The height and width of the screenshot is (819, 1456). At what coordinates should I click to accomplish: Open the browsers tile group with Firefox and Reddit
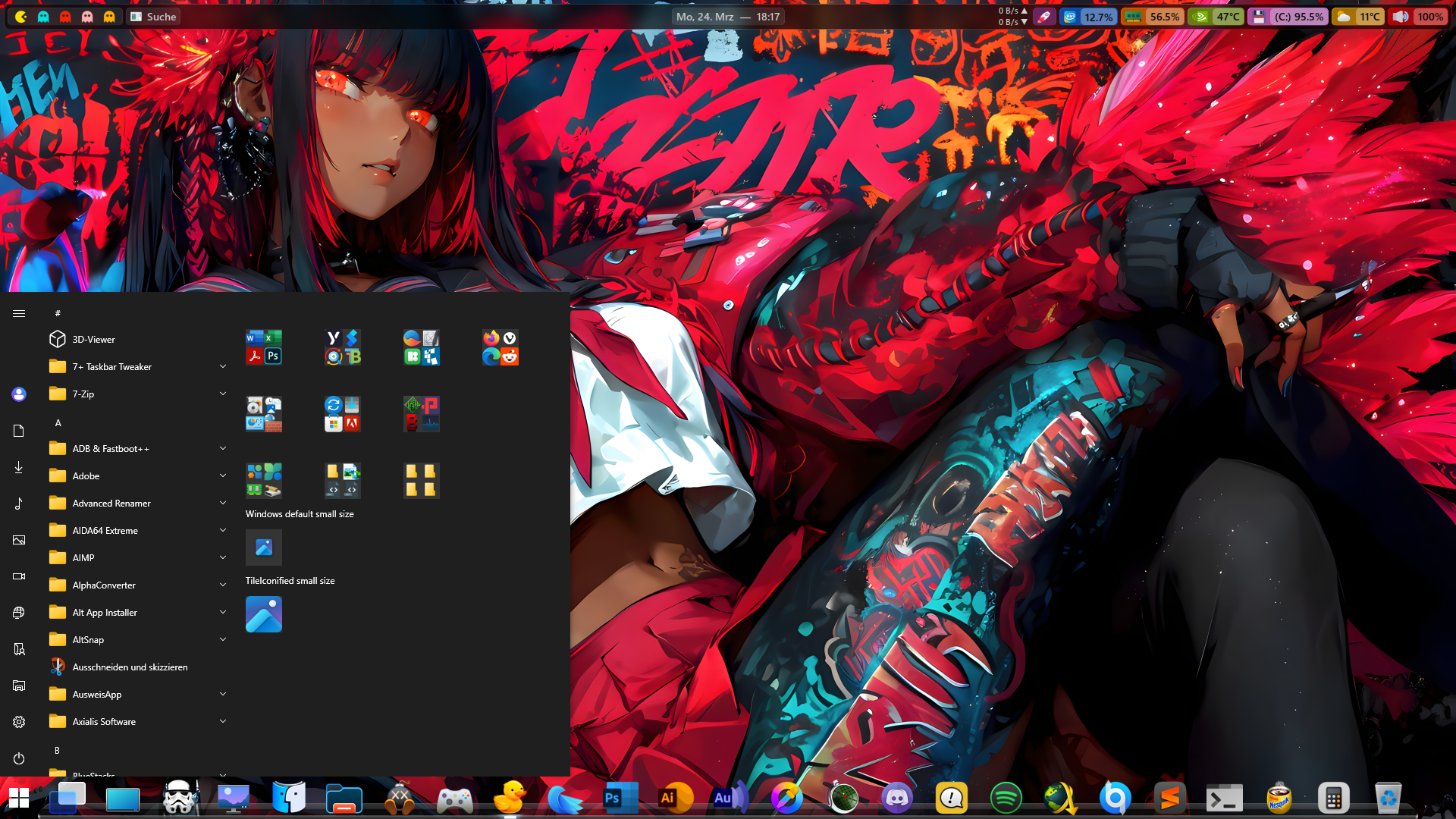pos(500,347)
